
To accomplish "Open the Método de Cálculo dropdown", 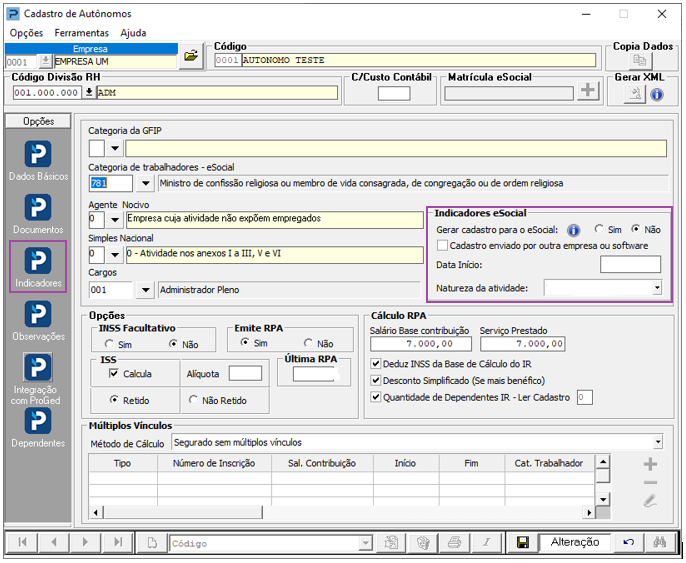I will [x=658, y=442].
